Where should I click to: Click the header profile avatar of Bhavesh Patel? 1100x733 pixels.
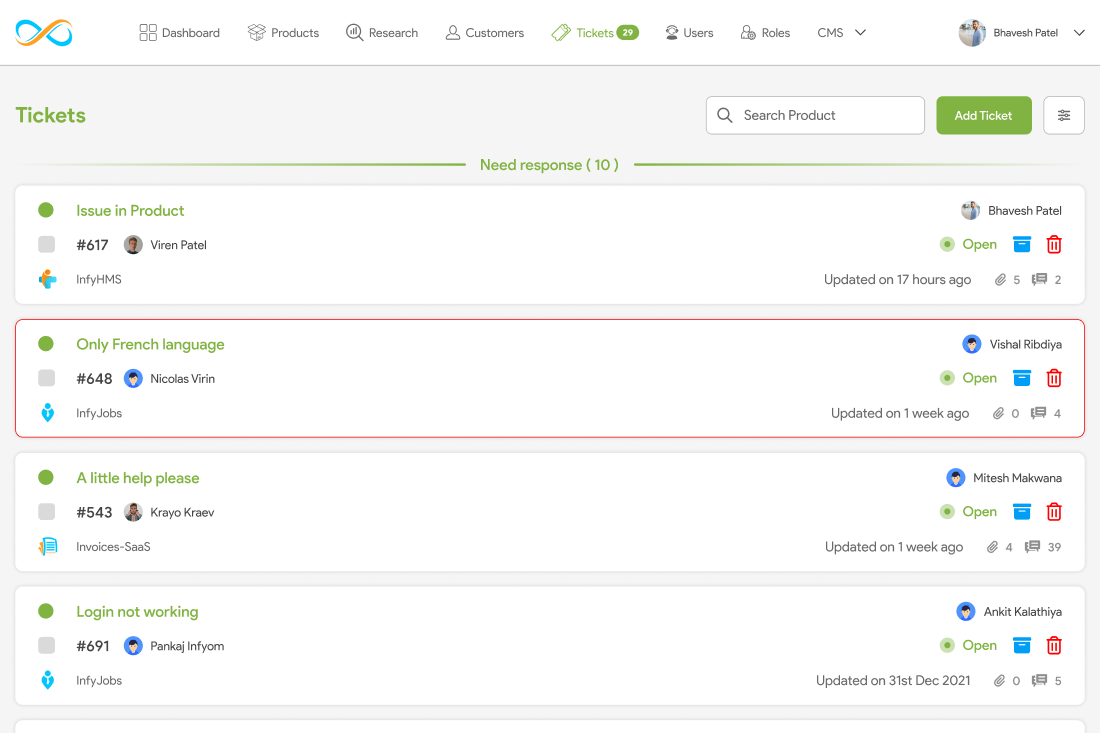pos(972,33)
